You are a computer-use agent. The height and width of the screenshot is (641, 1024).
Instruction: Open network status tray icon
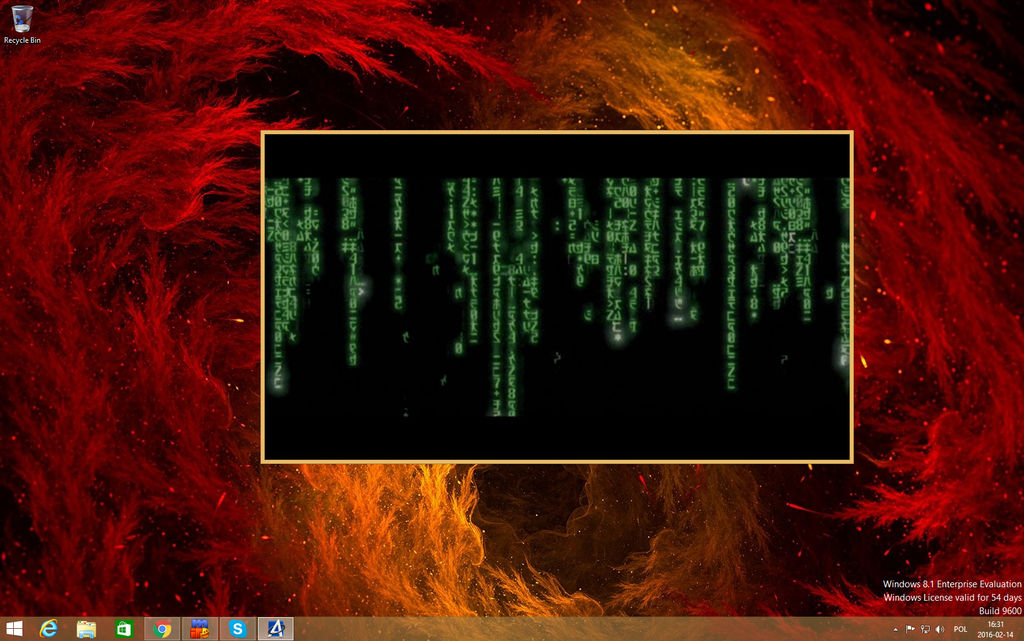pos(925,629)
